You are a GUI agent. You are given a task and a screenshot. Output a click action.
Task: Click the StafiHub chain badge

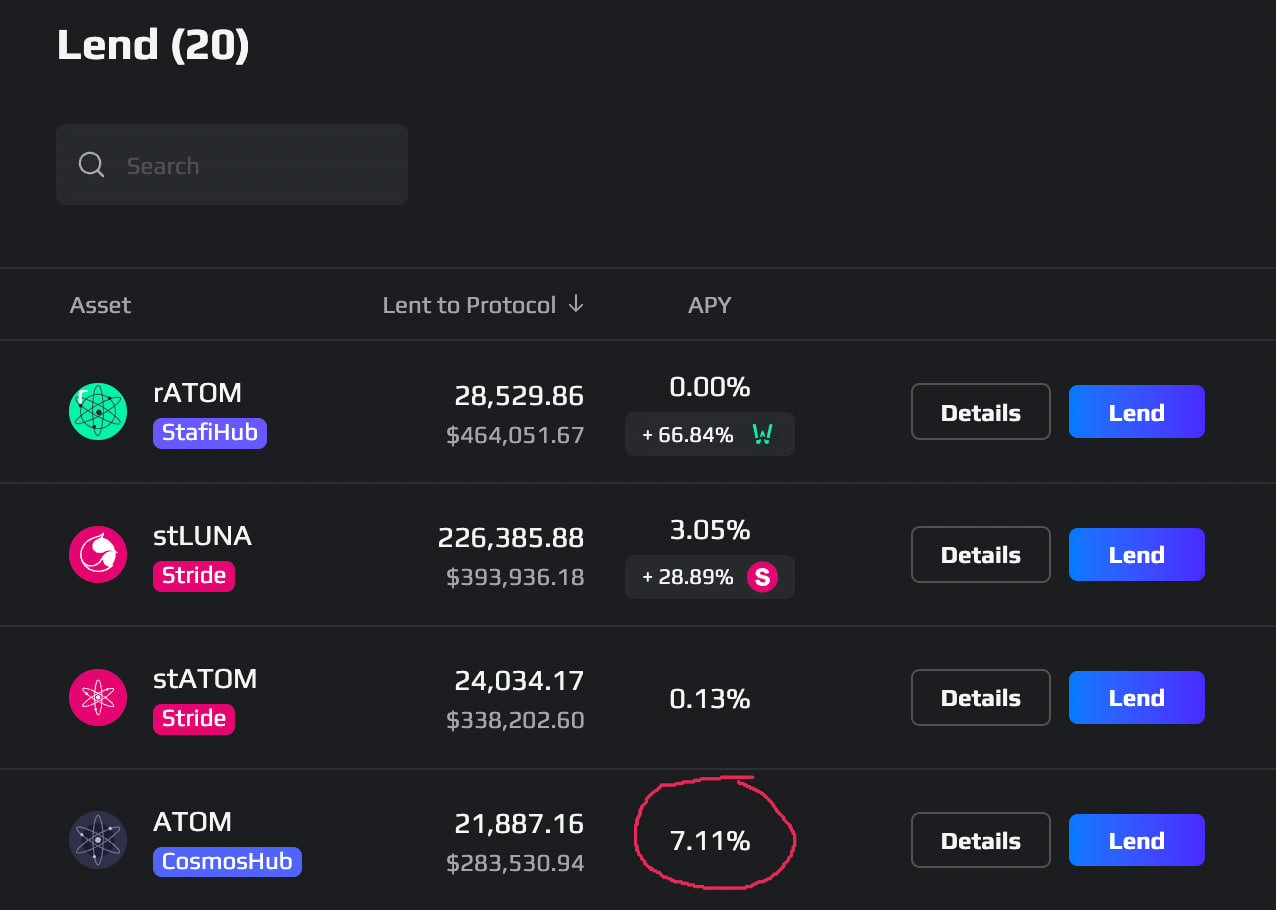coord(210,433)
